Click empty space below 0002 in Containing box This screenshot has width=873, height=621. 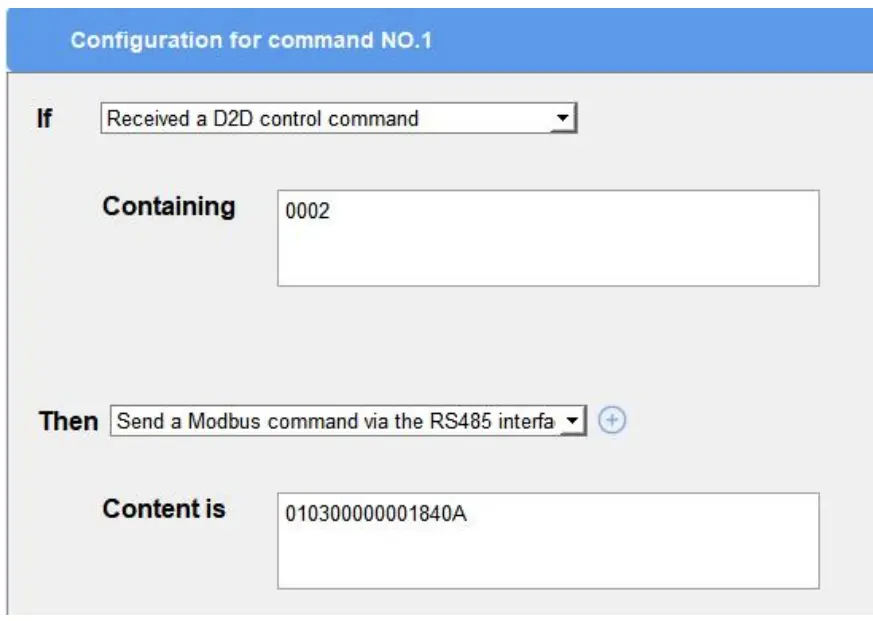tap(547, 256)
